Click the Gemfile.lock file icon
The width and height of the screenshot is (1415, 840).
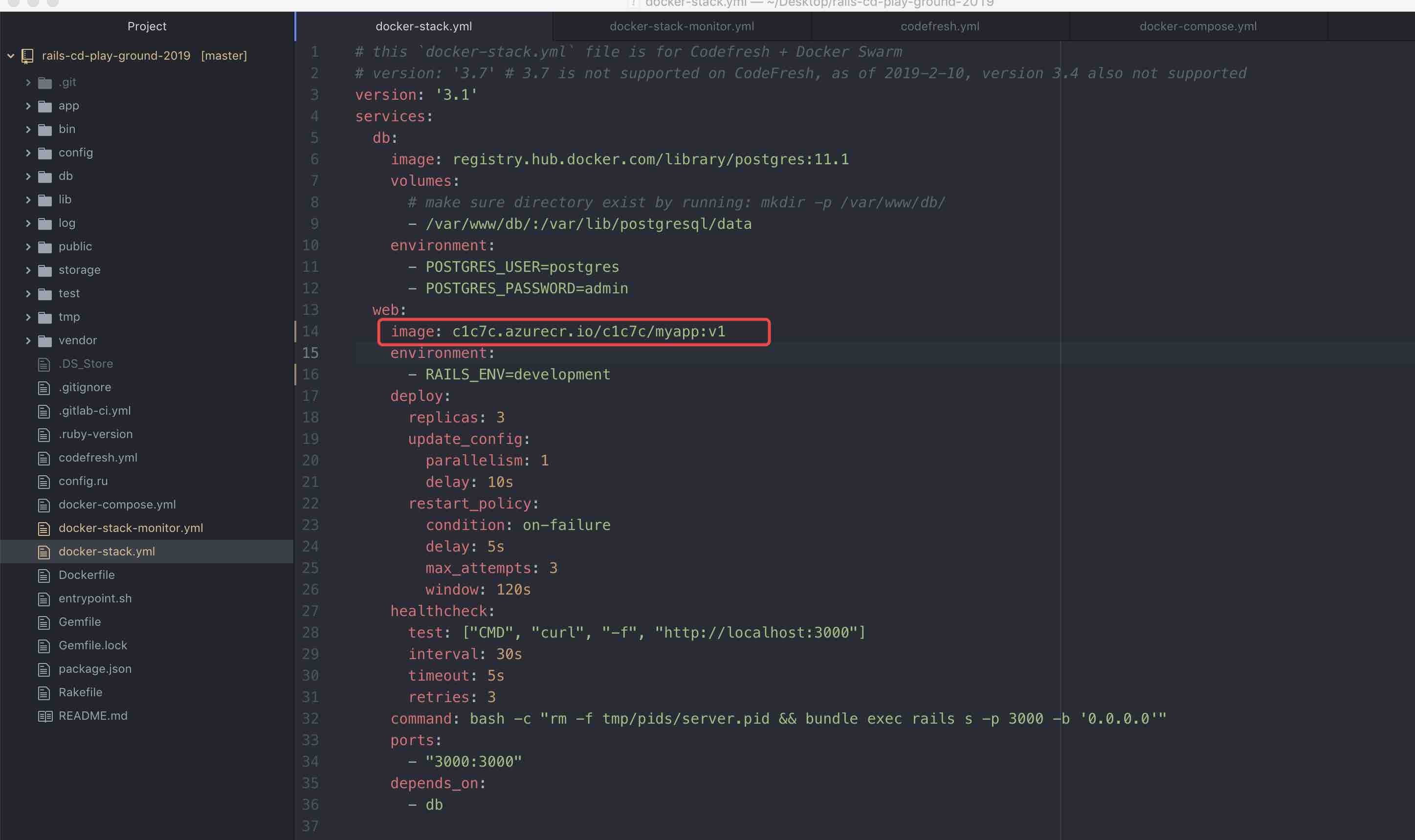pos(44,645)
